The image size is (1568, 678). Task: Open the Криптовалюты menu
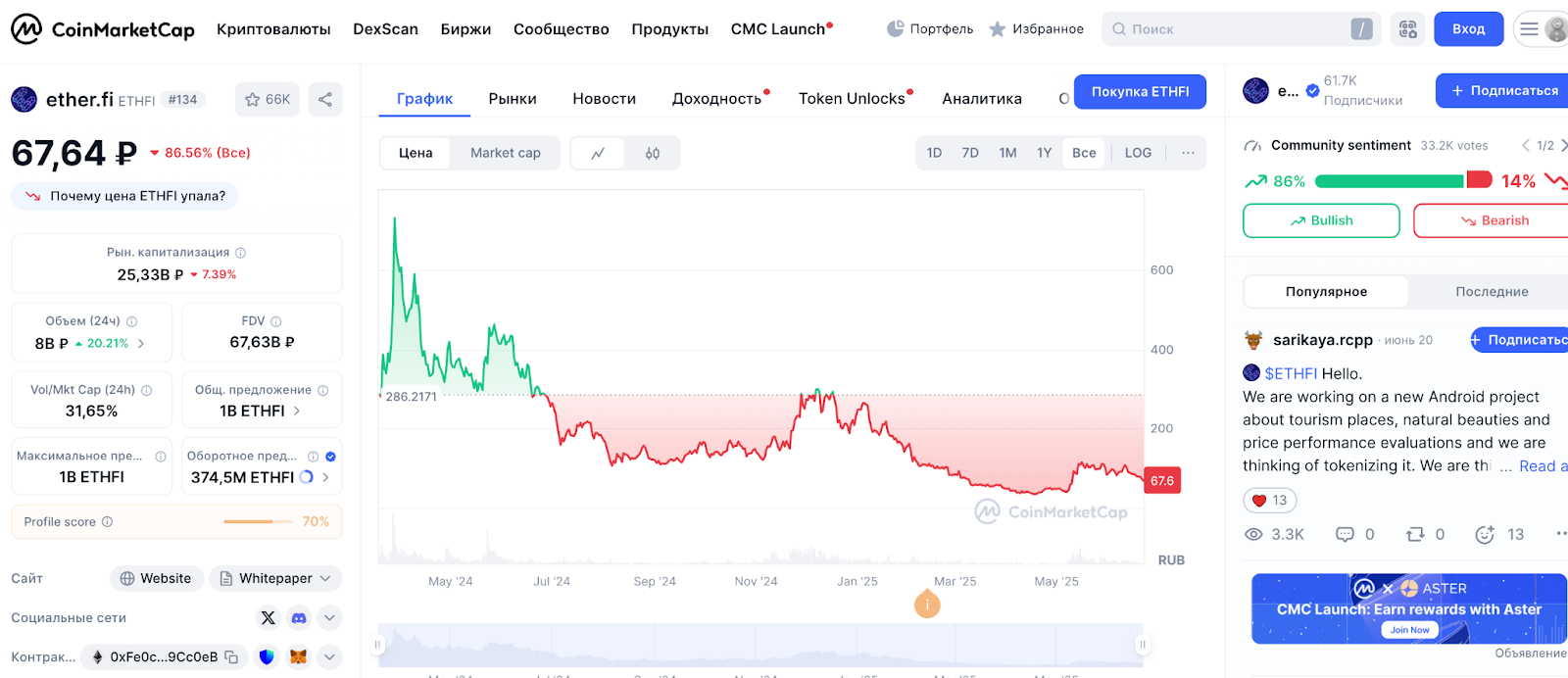click(x=273, y=29)
